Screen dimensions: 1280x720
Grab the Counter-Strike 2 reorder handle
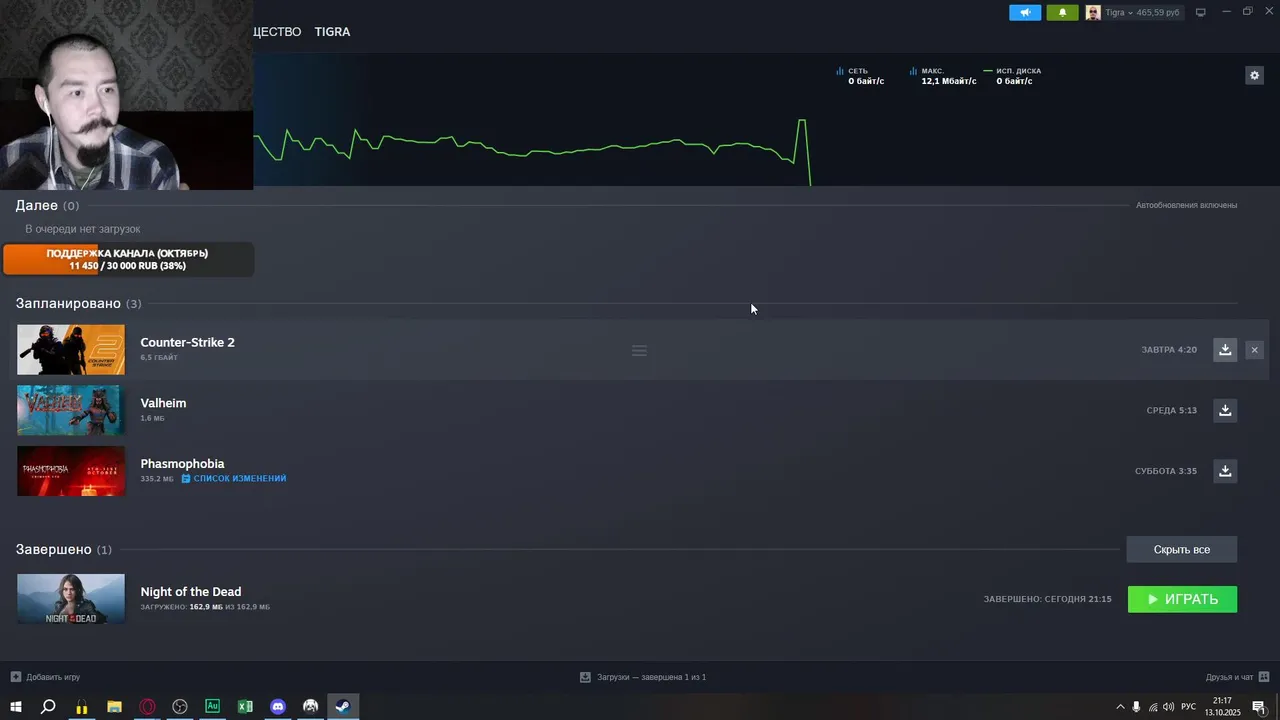point(639,350)
